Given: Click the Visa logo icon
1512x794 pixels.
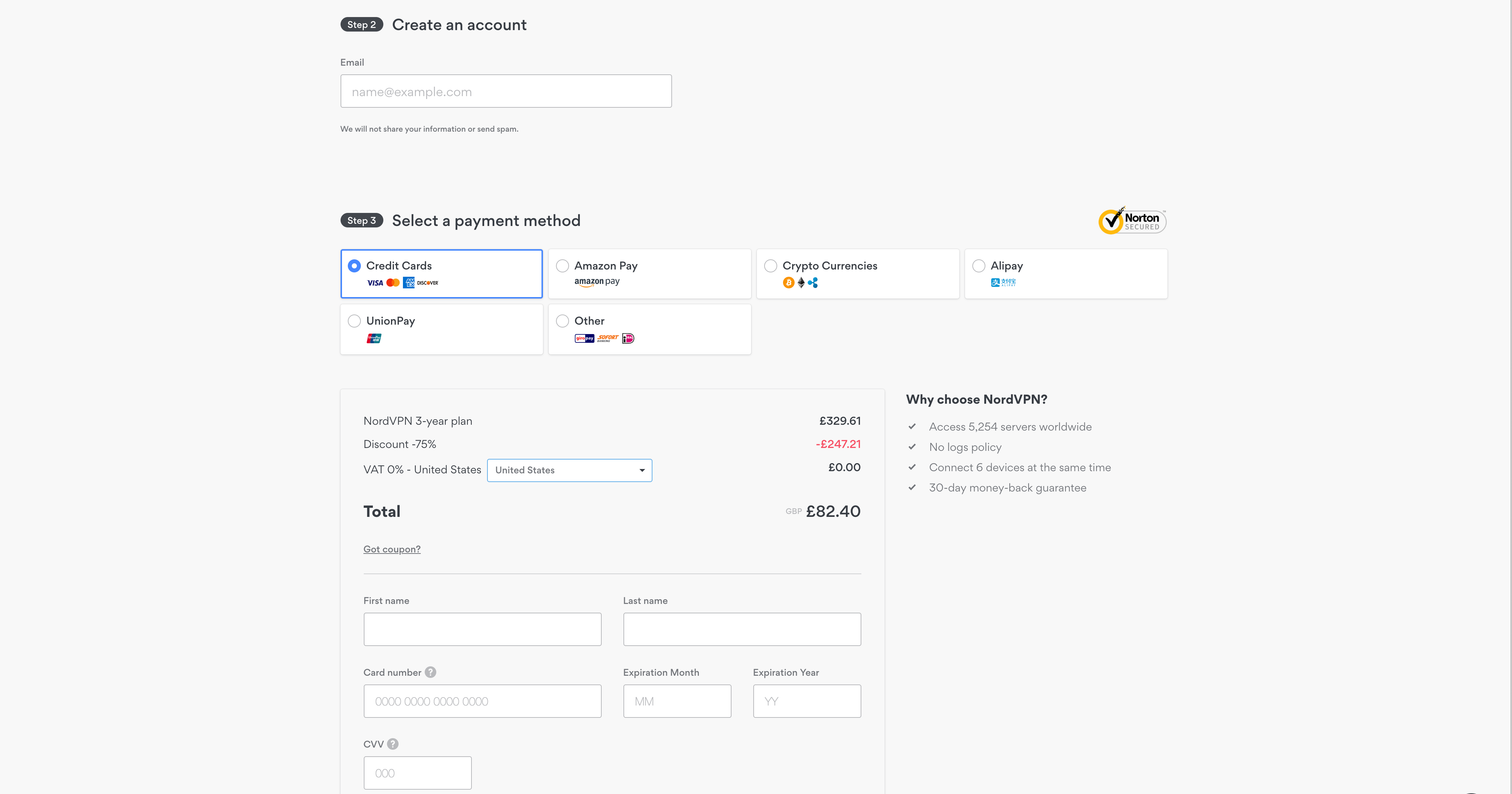Looking at the screenshot, I should pos(375,283).
